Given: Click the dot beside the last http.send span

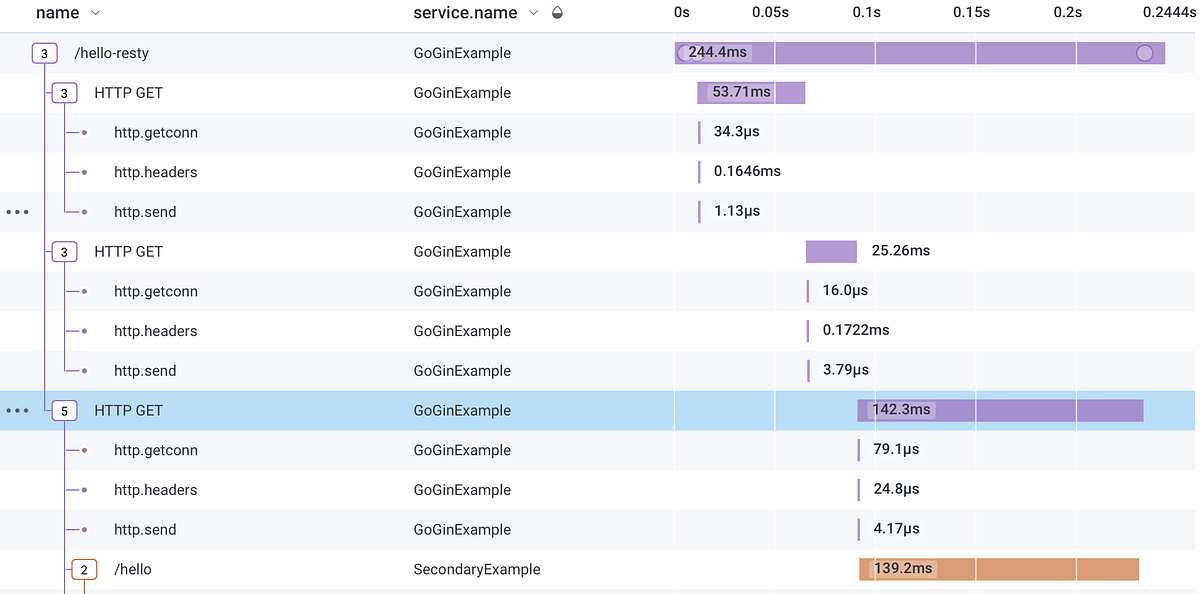Looking at the screenshot, I should click(x=86, y=529).
